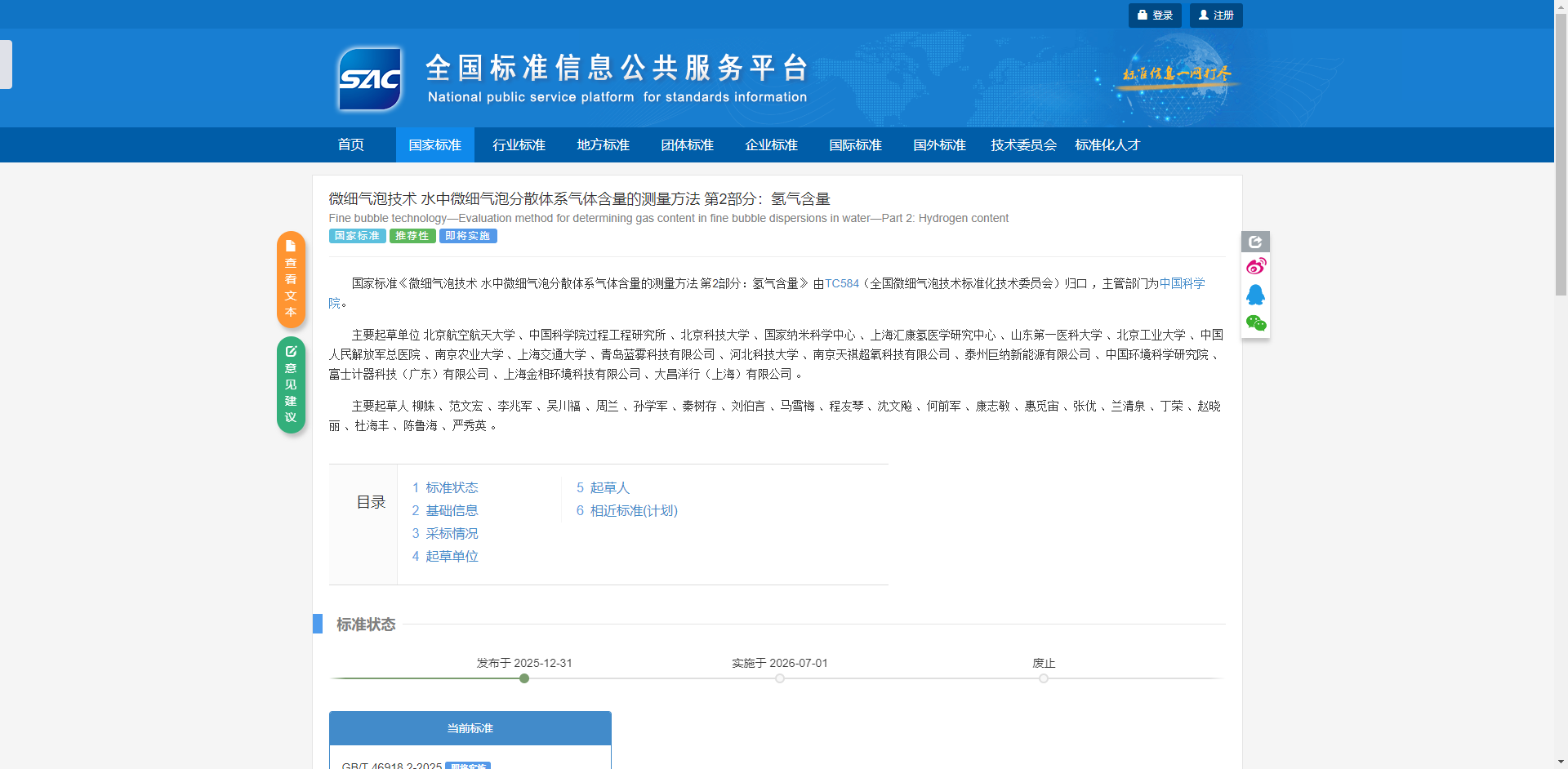Click the page's vertical scrollbar thumb
Image resolution: width=1568 pixels, height=769 pixels.
click(1561, 154)
